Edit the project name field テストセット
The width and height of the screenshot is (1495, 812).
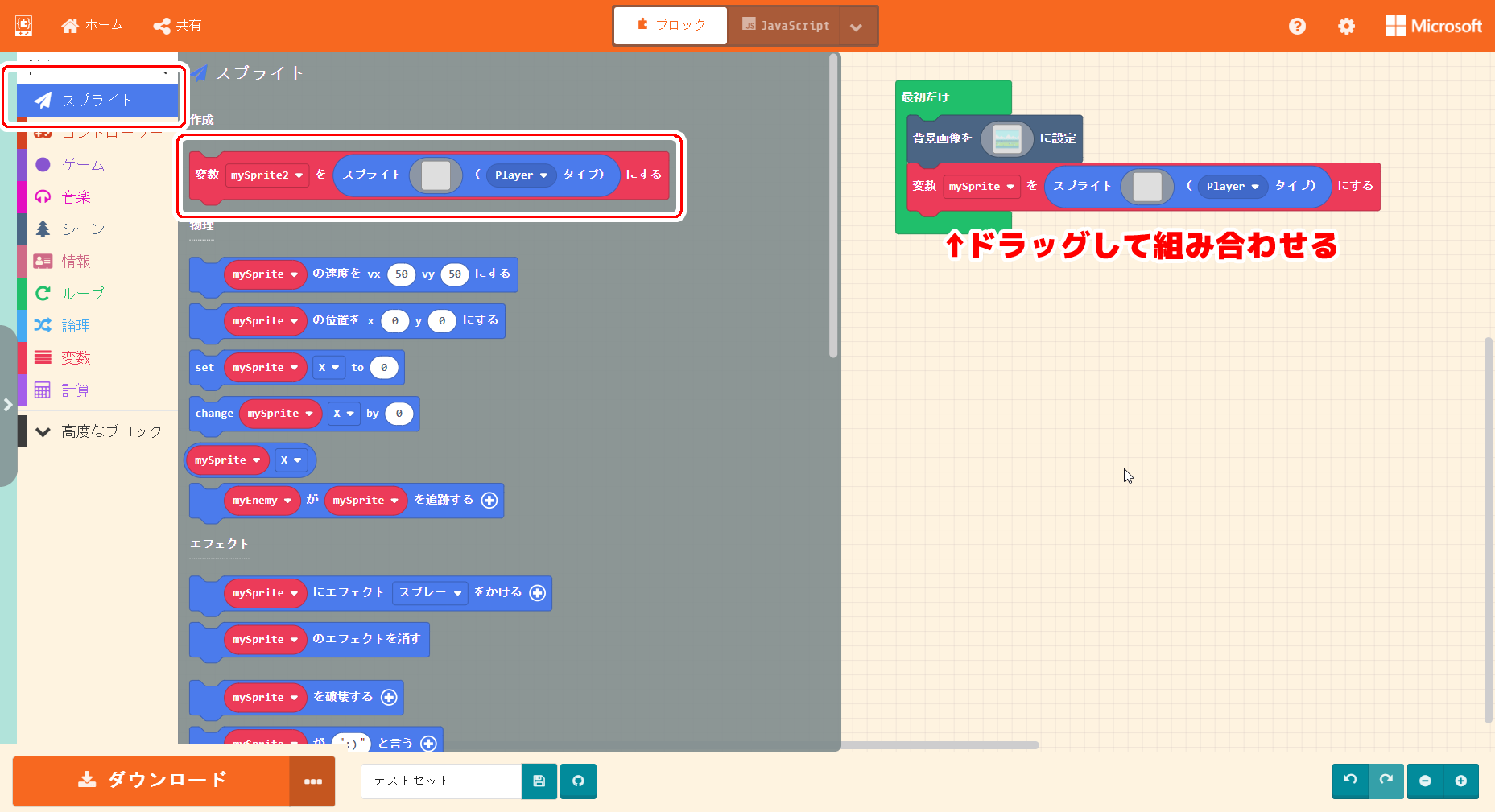[x=441, y=781]
